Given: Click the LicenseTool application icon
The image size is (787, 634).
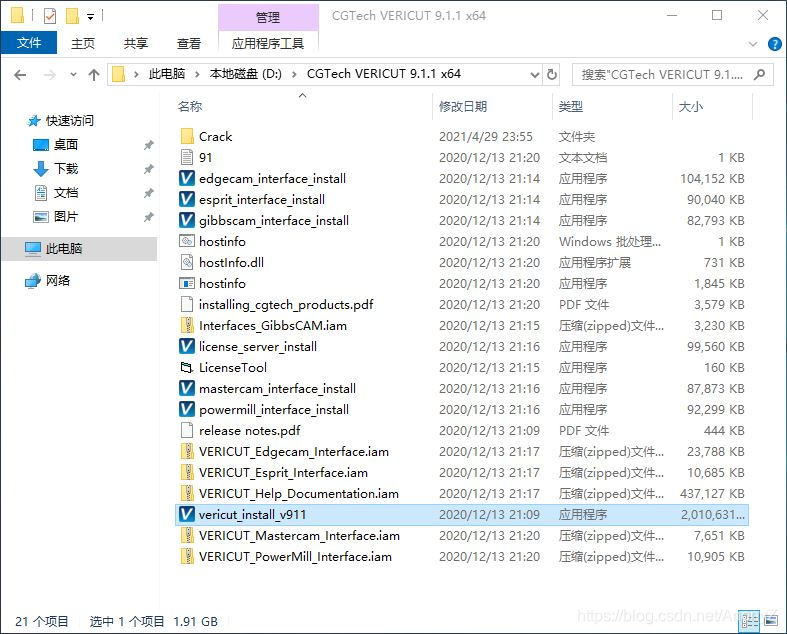Looking at the screenshot, I should point(187,368).
